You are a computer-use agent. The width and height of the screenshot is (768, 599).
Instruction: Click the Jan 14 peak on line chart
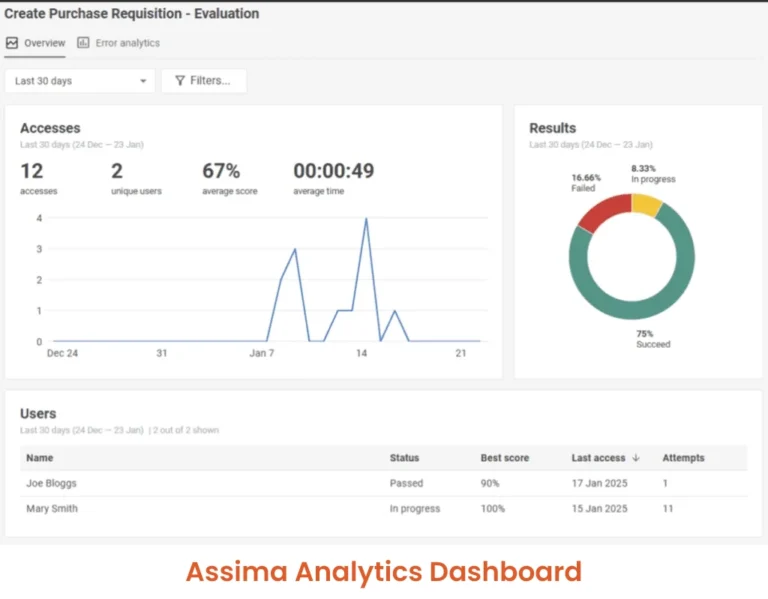[366, 219]
